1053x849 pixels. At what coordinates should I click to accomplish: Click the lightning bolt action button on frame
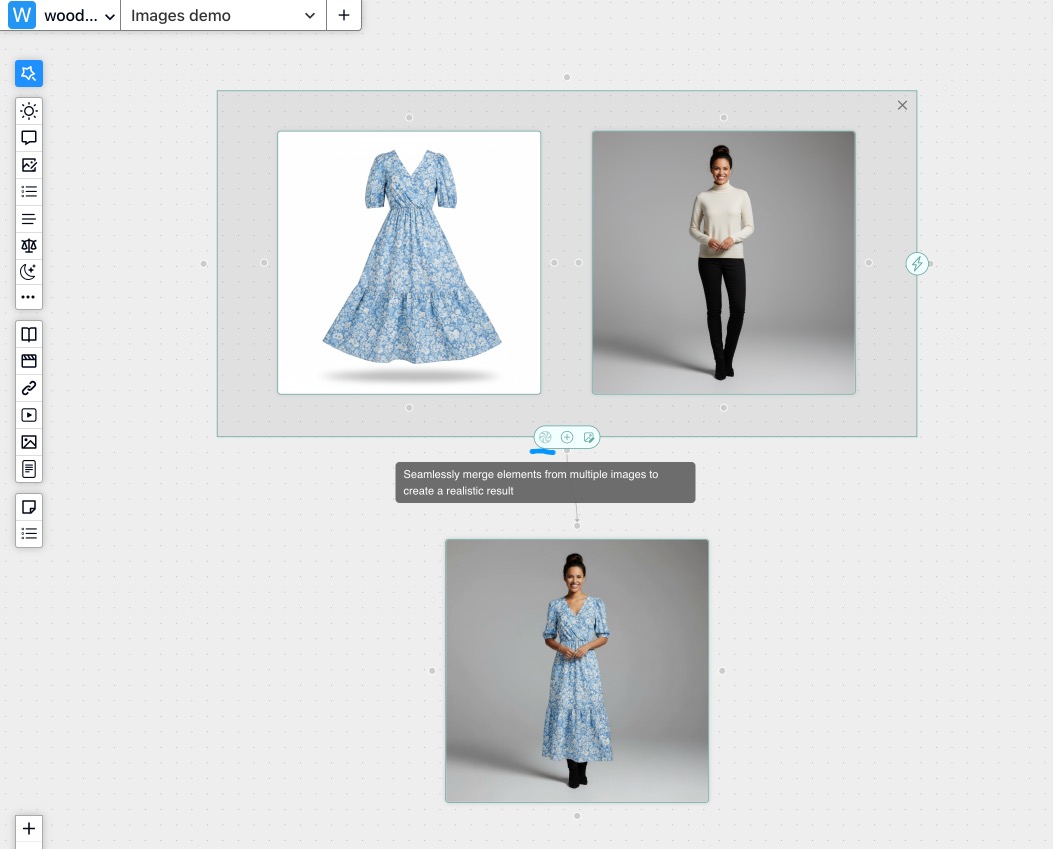pyautogui.click(x=917, y=263)
